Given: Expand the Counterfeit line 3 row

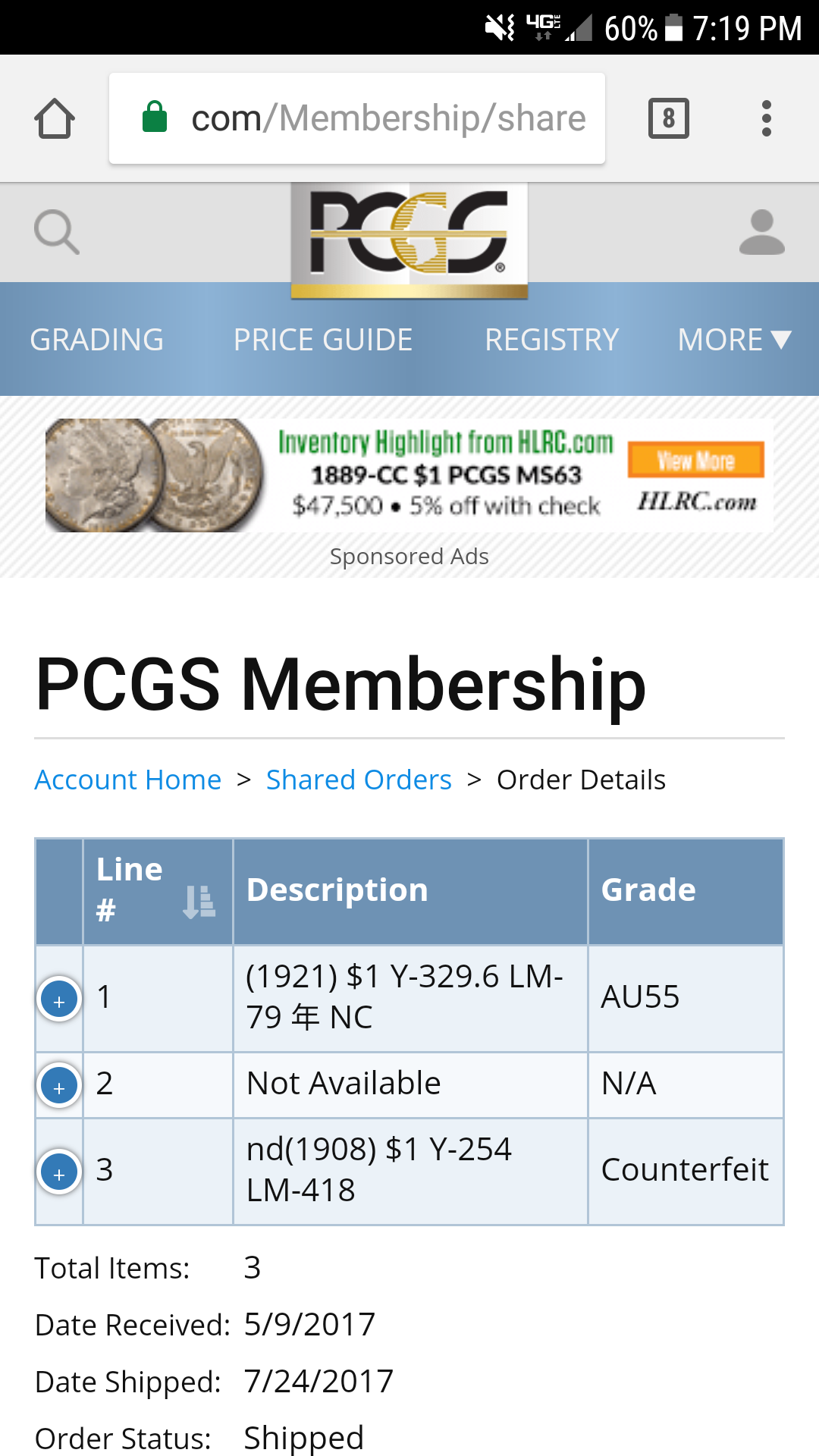Looking at the screenshot, I should (59, 1172).
